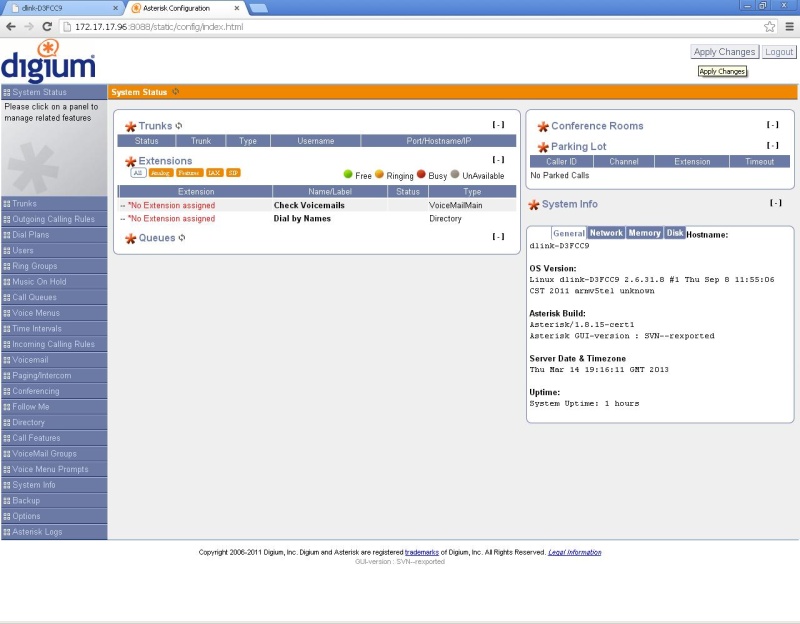The height and width of the screenshot is (624, 800).
Task: Switch to the Memory system info tab
Action: point(644,233)
